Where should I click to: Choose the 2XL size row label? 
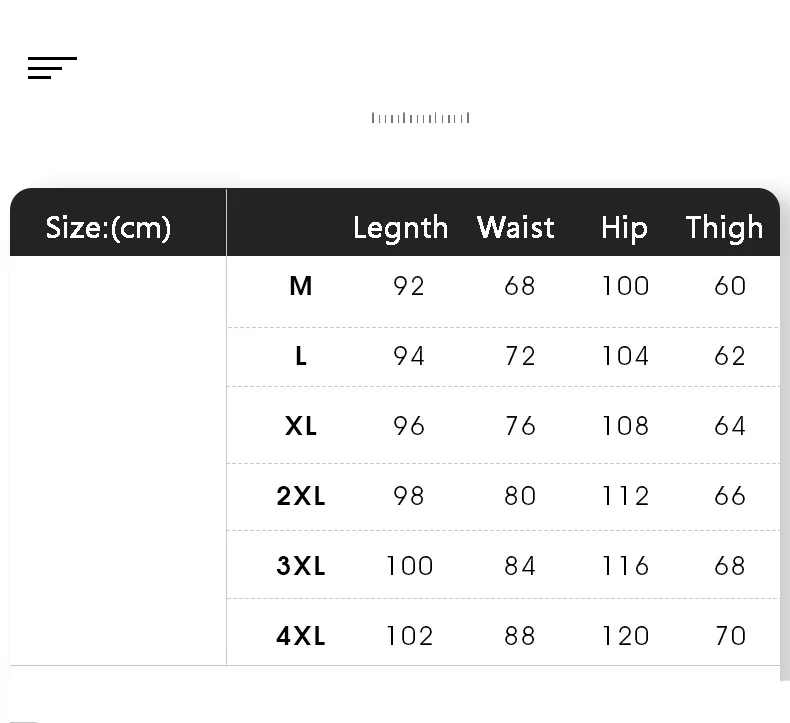click(x=300, y=496)
